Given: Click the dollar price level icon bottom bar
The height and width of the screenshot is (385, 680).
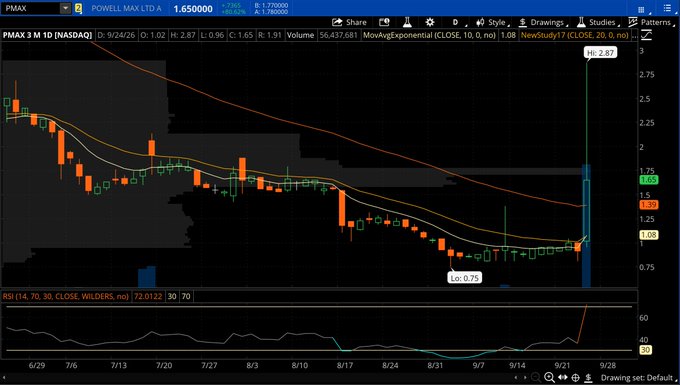Looking at the screenshot, I should coord(588,378).
